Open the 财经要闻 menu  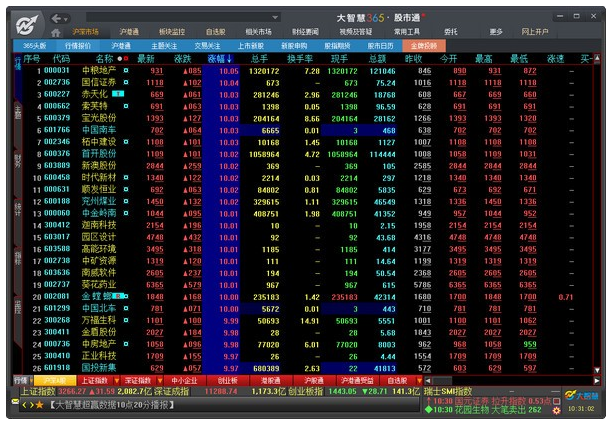305,32
